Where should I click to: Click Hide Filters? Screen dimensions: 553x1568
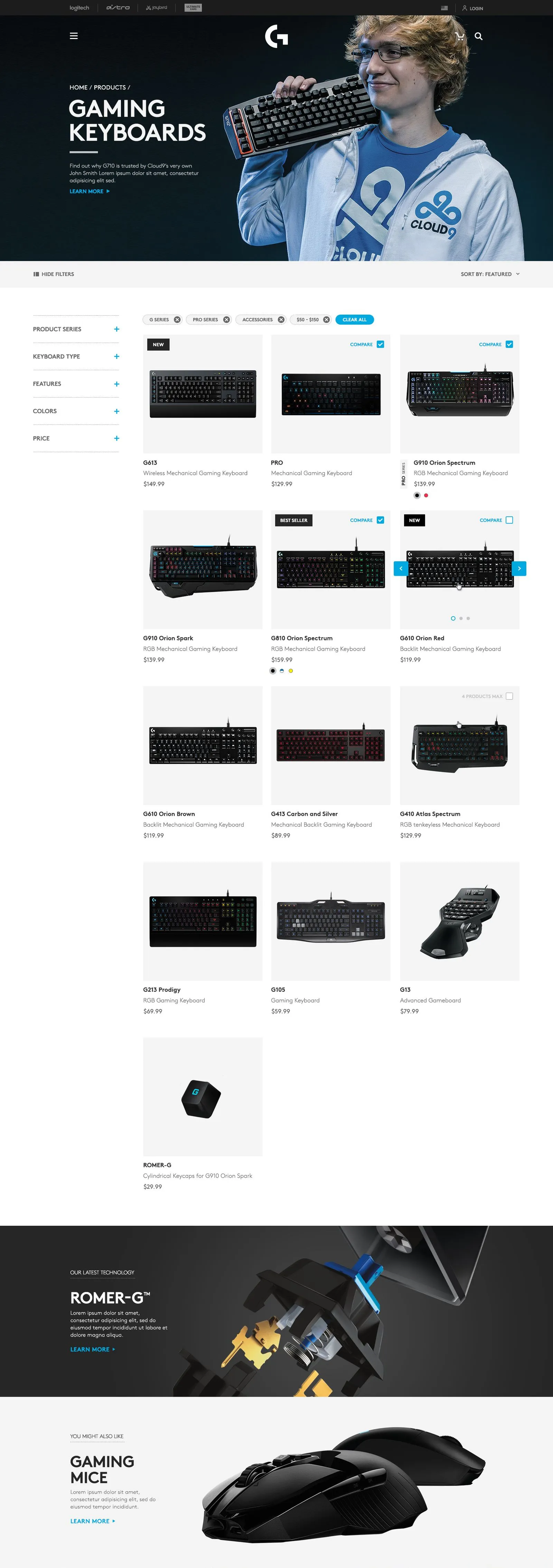[x=54, y=275]
